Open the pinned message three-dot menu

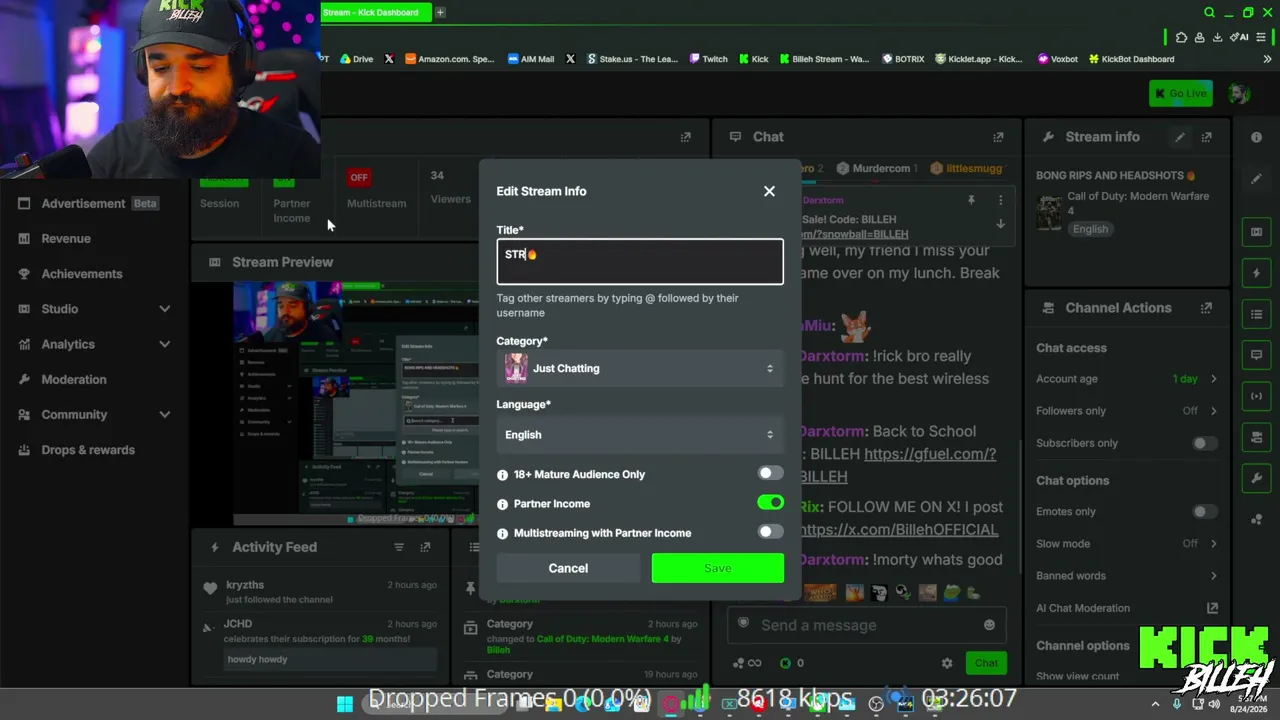1000,200
